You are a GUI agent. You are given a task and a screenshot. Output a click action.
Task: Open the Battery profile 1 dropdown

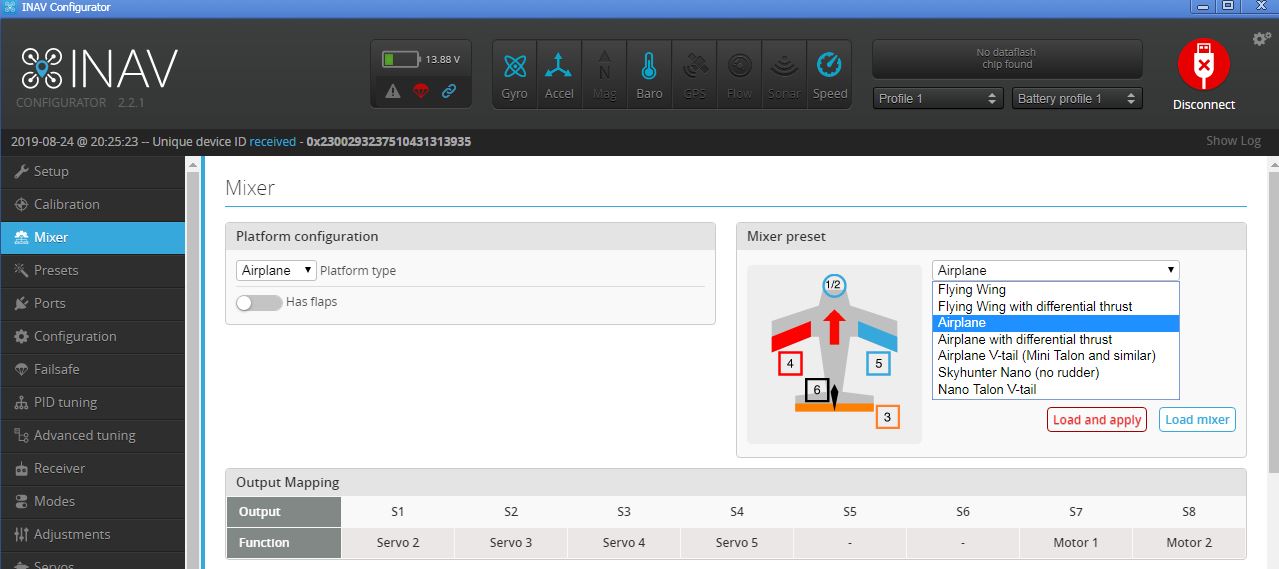1077,98
